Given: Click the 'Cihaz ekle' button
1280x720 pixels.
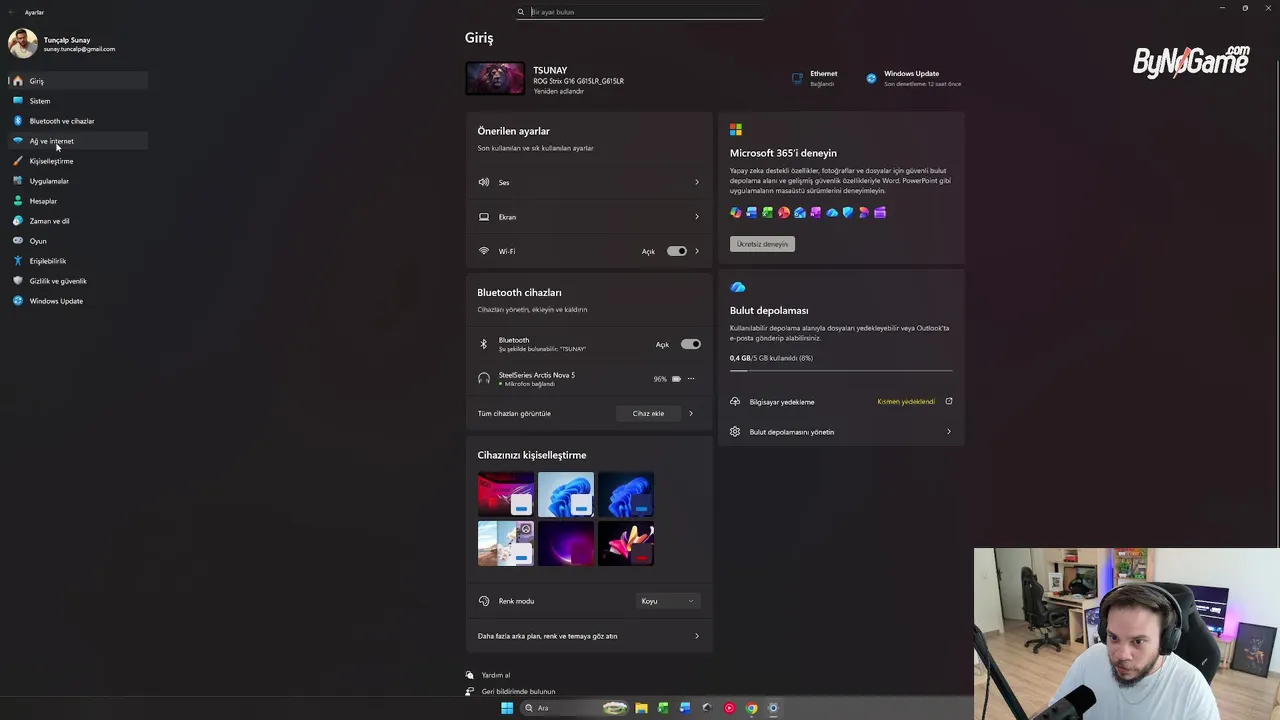Looking at the screenshot, I should [648, 413].
